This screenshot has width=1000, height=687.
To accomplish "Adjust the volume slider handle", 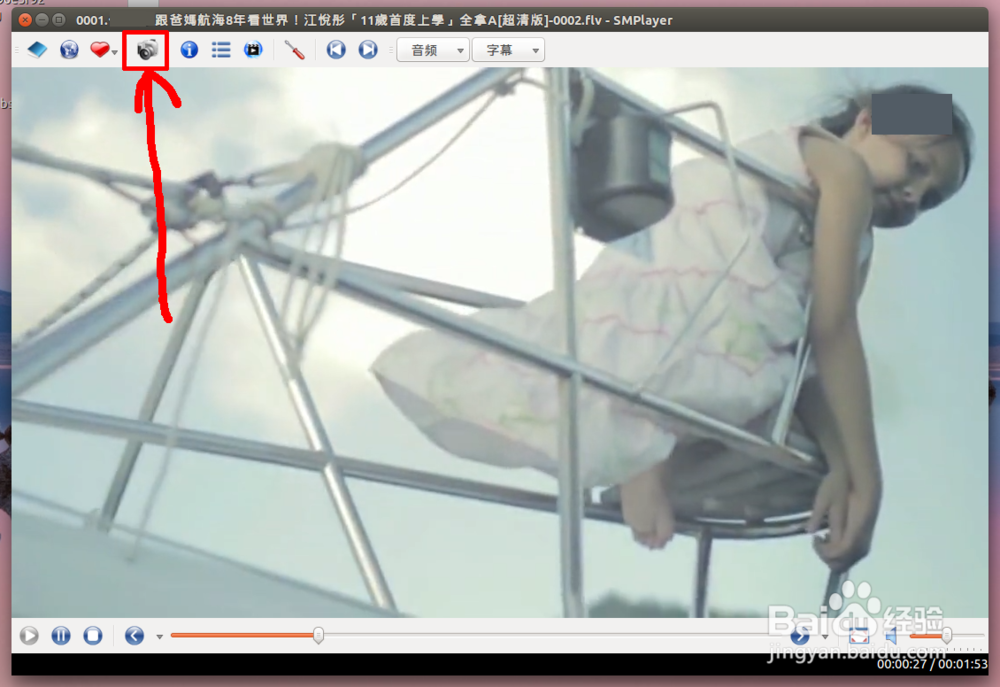I will click(x=946, y=635).
